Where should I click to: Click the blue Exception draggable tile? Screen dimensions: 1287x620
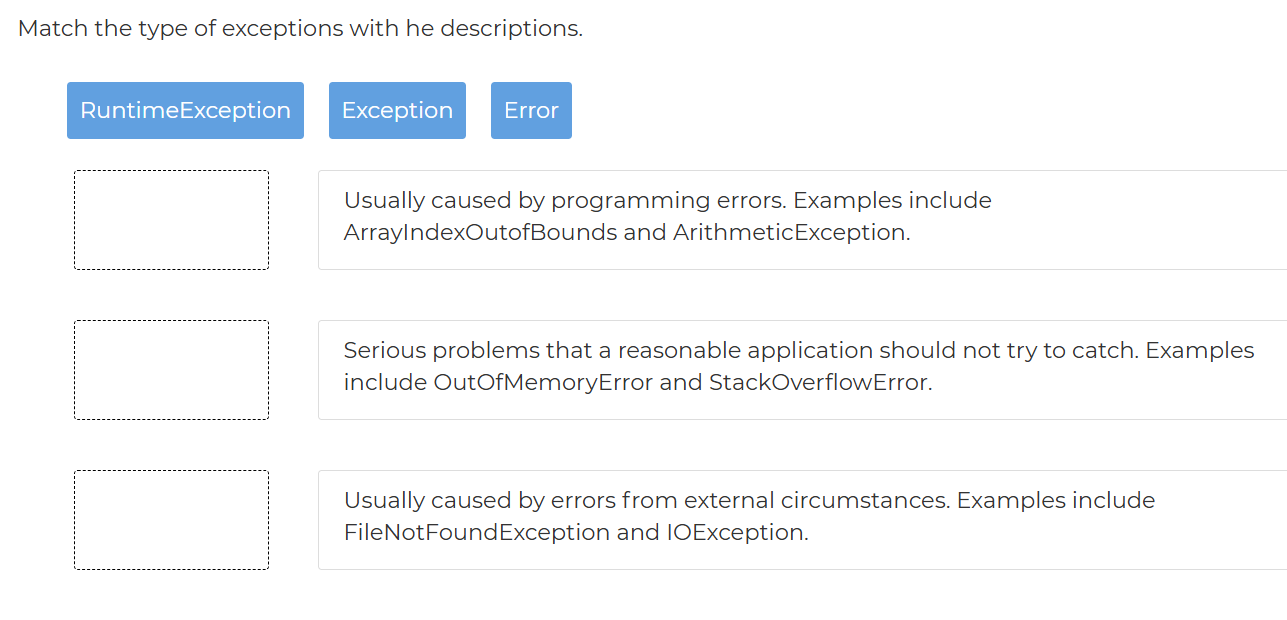(x=397, y=110)
